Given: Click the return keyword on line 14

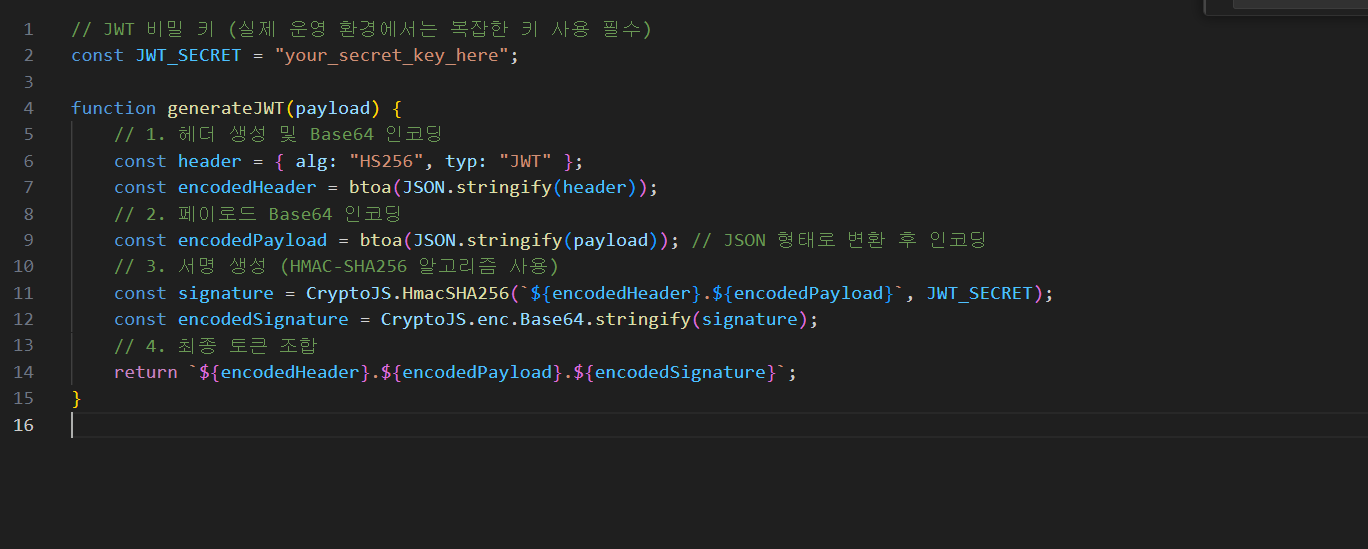Looking at the screenshot, I should (146, 372).
